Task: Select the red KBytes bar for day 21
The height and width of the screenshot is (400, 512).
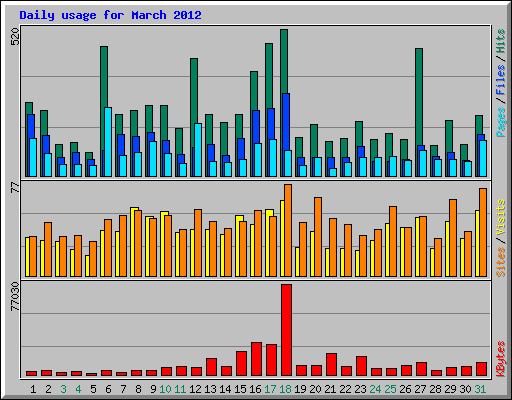Action: tap(331, 364)
